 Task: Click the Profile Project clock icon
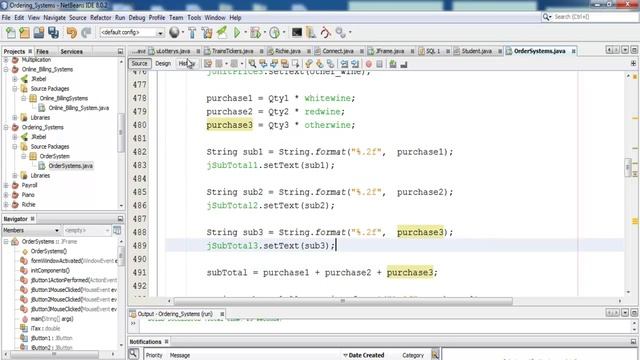click(x=275, y=33)
